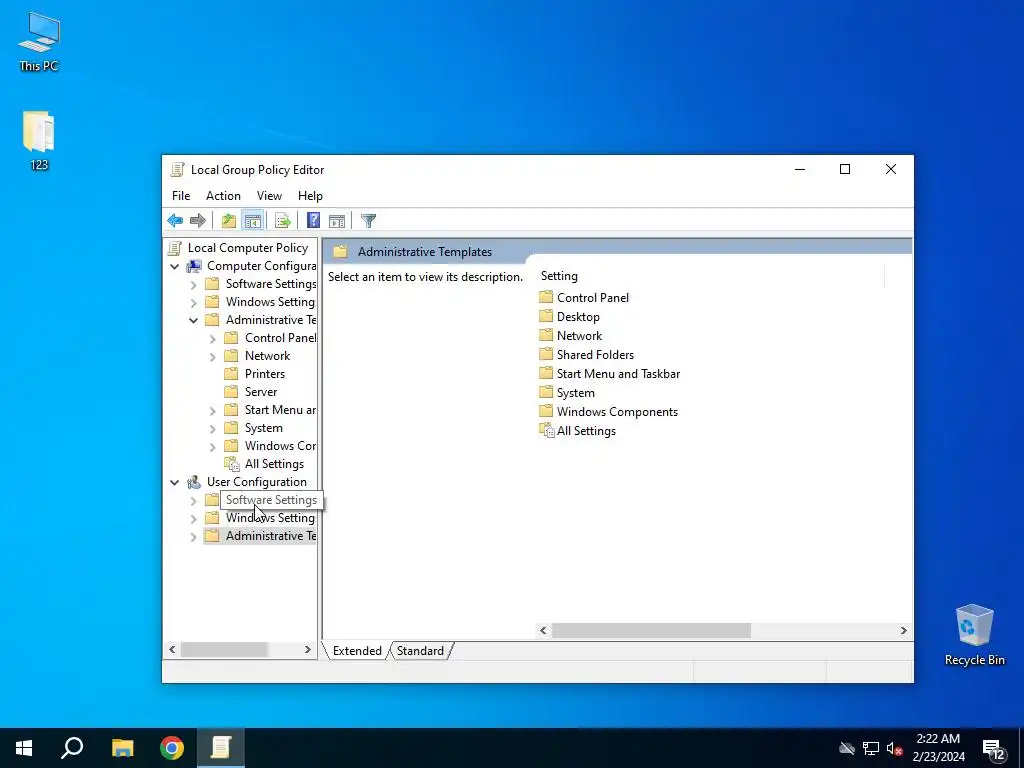The width and height of the screenshot is (1024, 768).
Task: Click the Export List toolbar icon
Action: click(283, 221)
